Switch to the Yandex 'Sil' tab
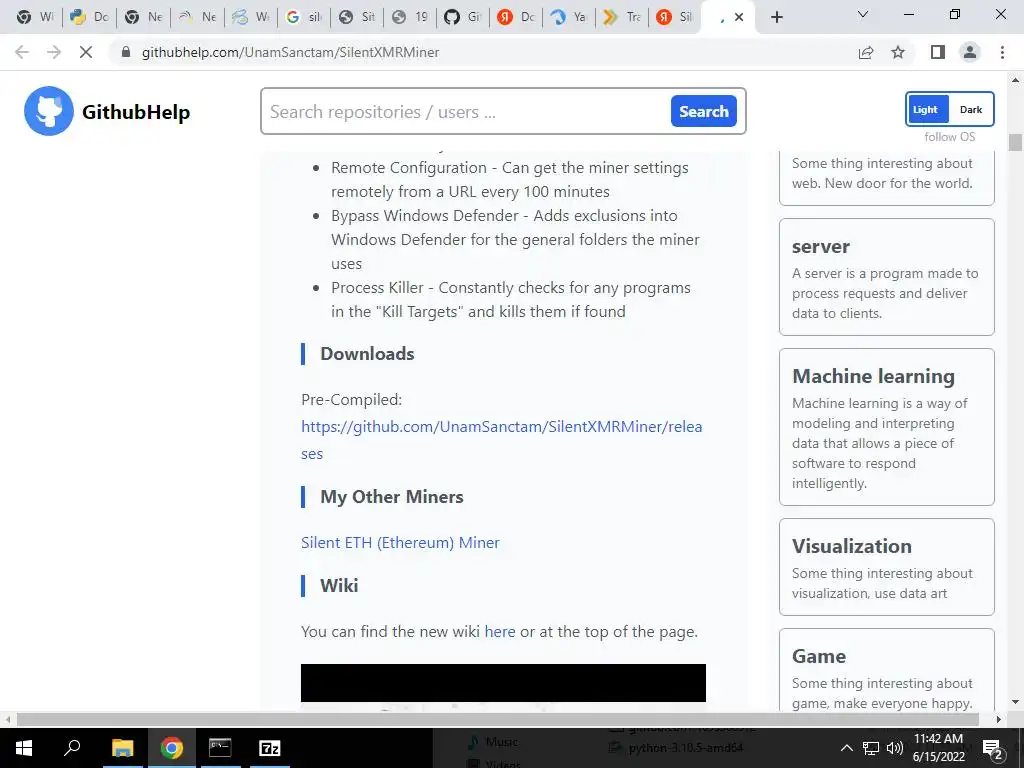The width and height of the screenshot is (1024, 768). tap(675, 17)
